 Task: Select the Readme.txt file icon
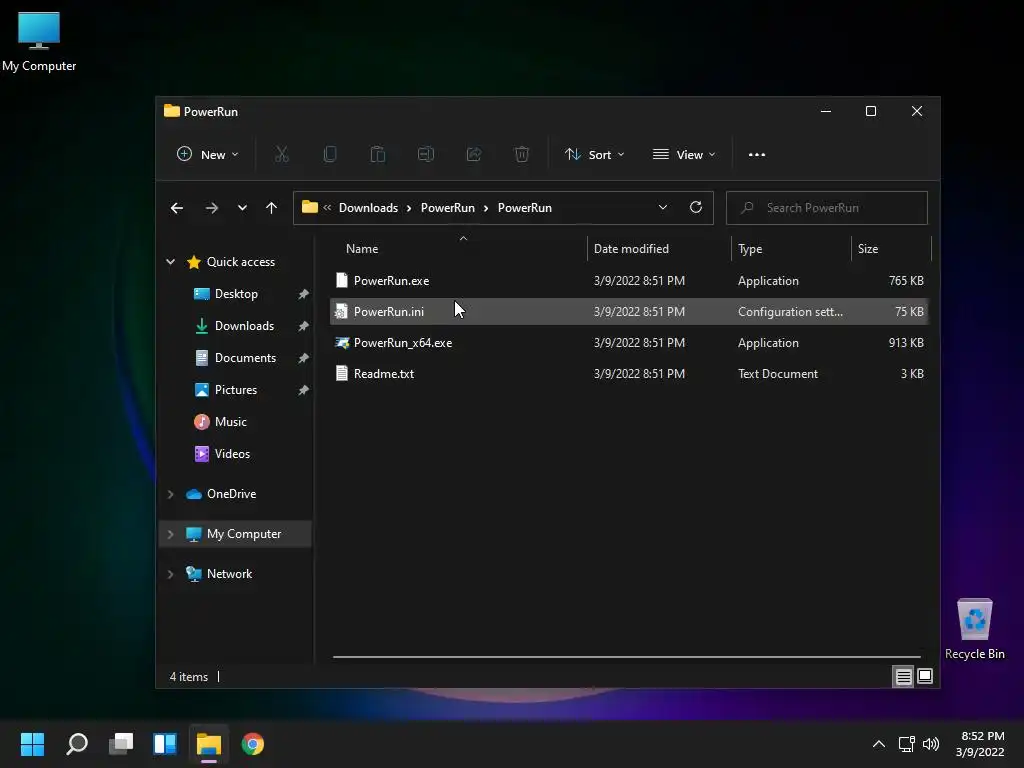342,373
